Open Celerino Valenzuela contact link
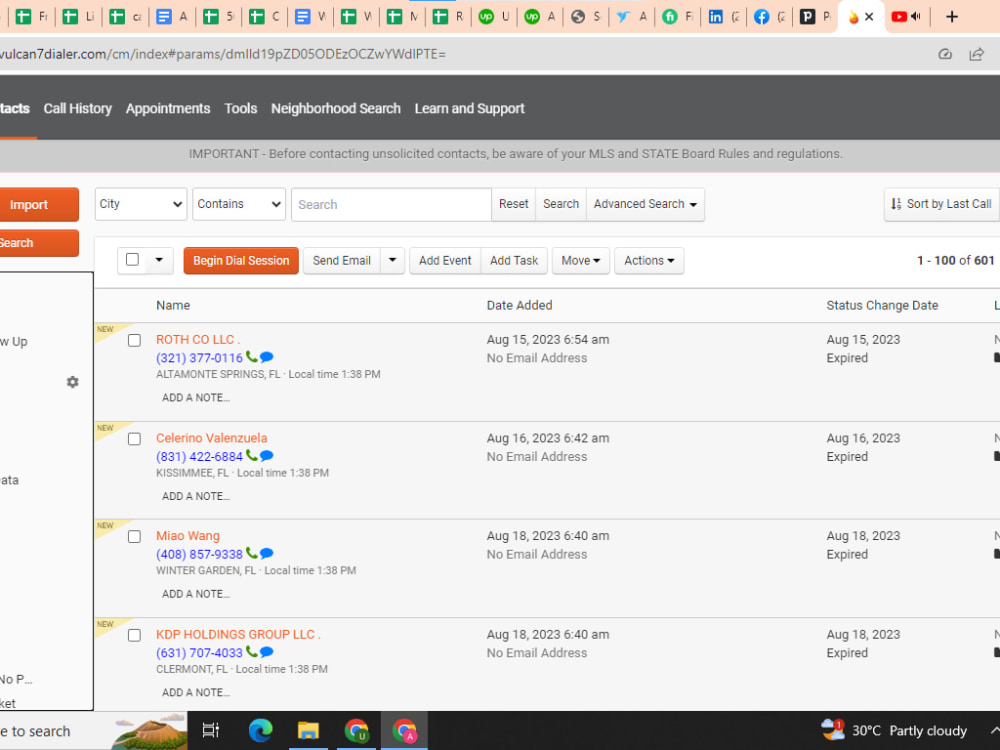The image size is (1000, 750). [x=212, y=438]
